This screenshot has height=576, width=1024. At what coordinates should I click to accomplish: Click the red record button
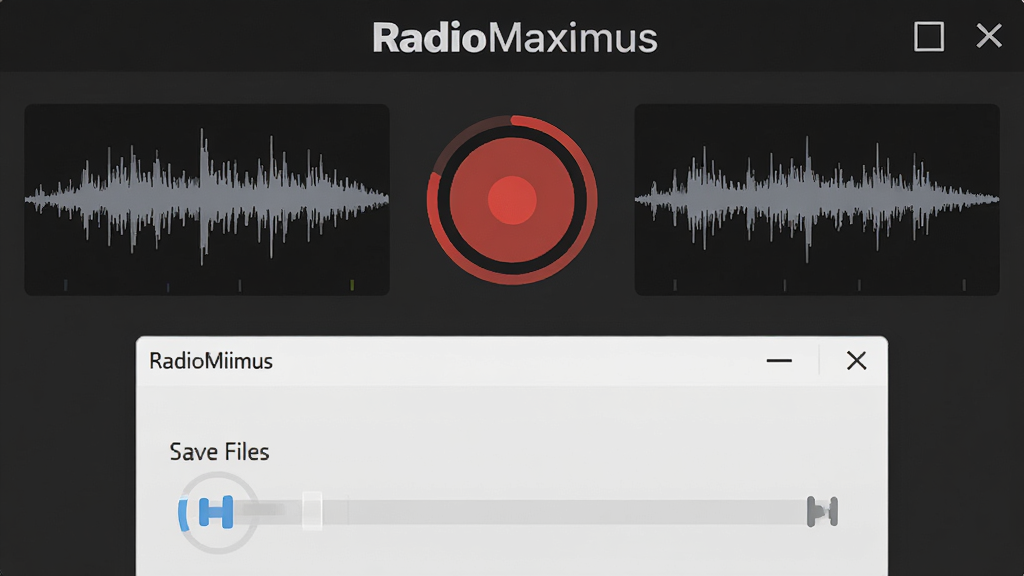[512, 200]
